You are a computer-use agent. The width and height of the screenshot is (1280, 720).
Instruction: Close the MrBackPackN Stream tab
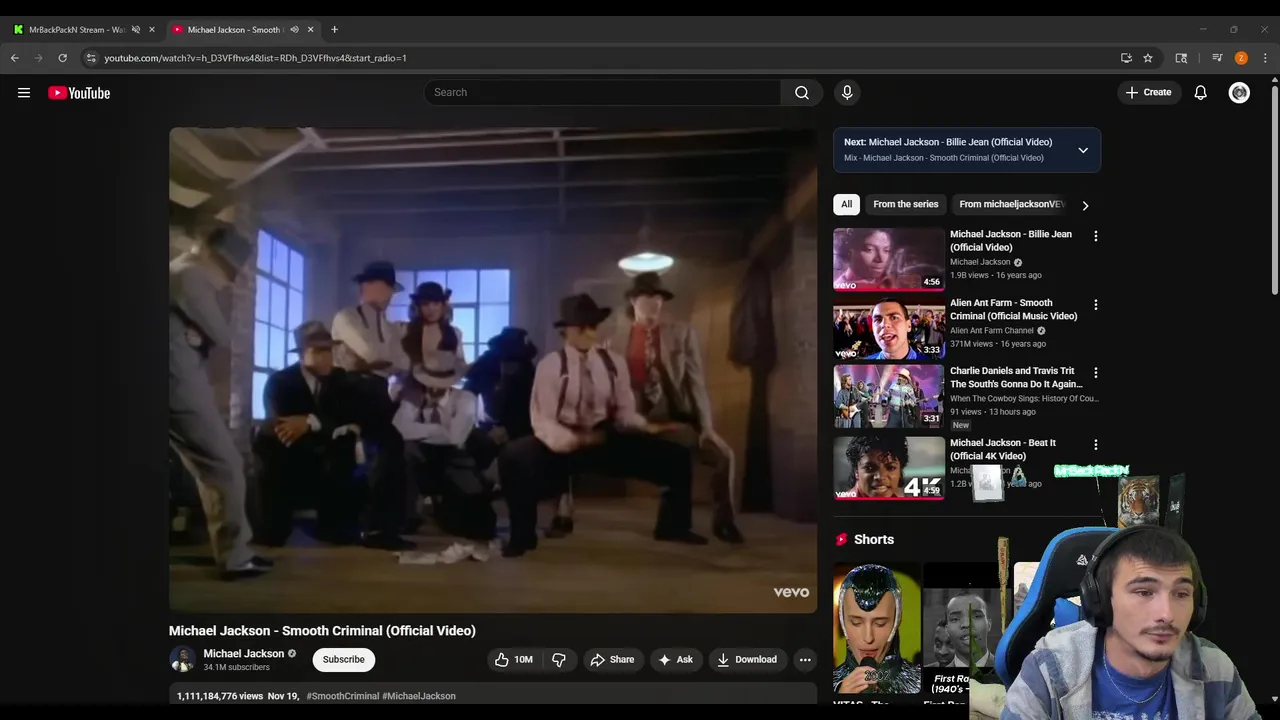click(152, 29)
